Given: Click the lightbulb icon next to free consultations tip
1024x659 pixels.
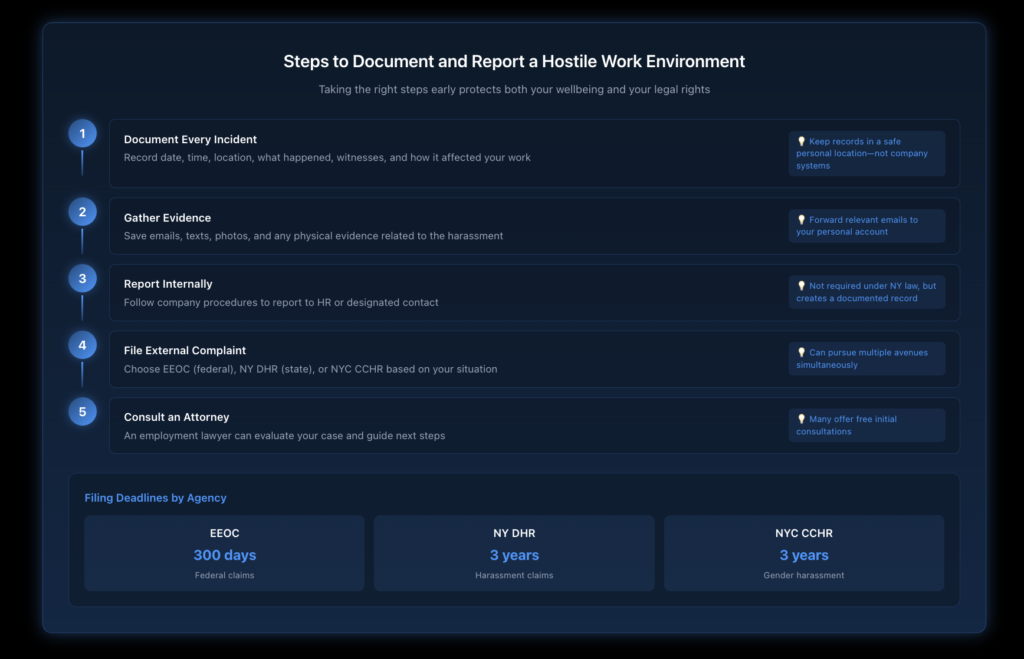Looking at the screenshot, I should (800, 419).
